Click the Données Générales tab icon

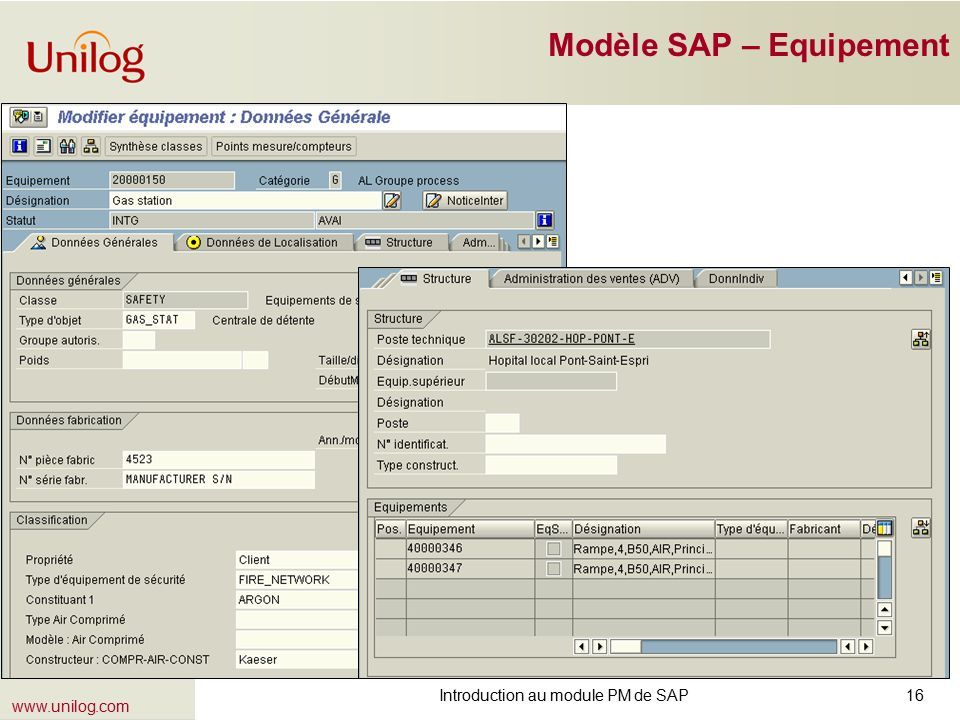tap(39, 242)
